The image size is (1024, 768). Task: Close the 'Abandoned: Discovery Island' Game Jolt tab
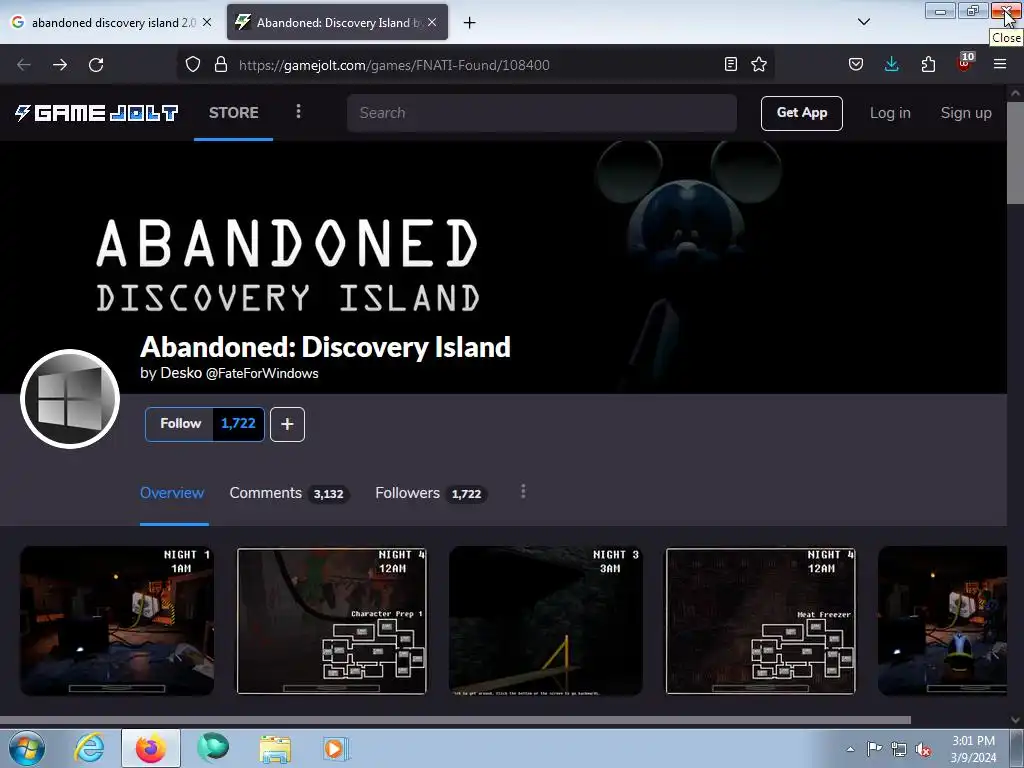tap(432, 22)
